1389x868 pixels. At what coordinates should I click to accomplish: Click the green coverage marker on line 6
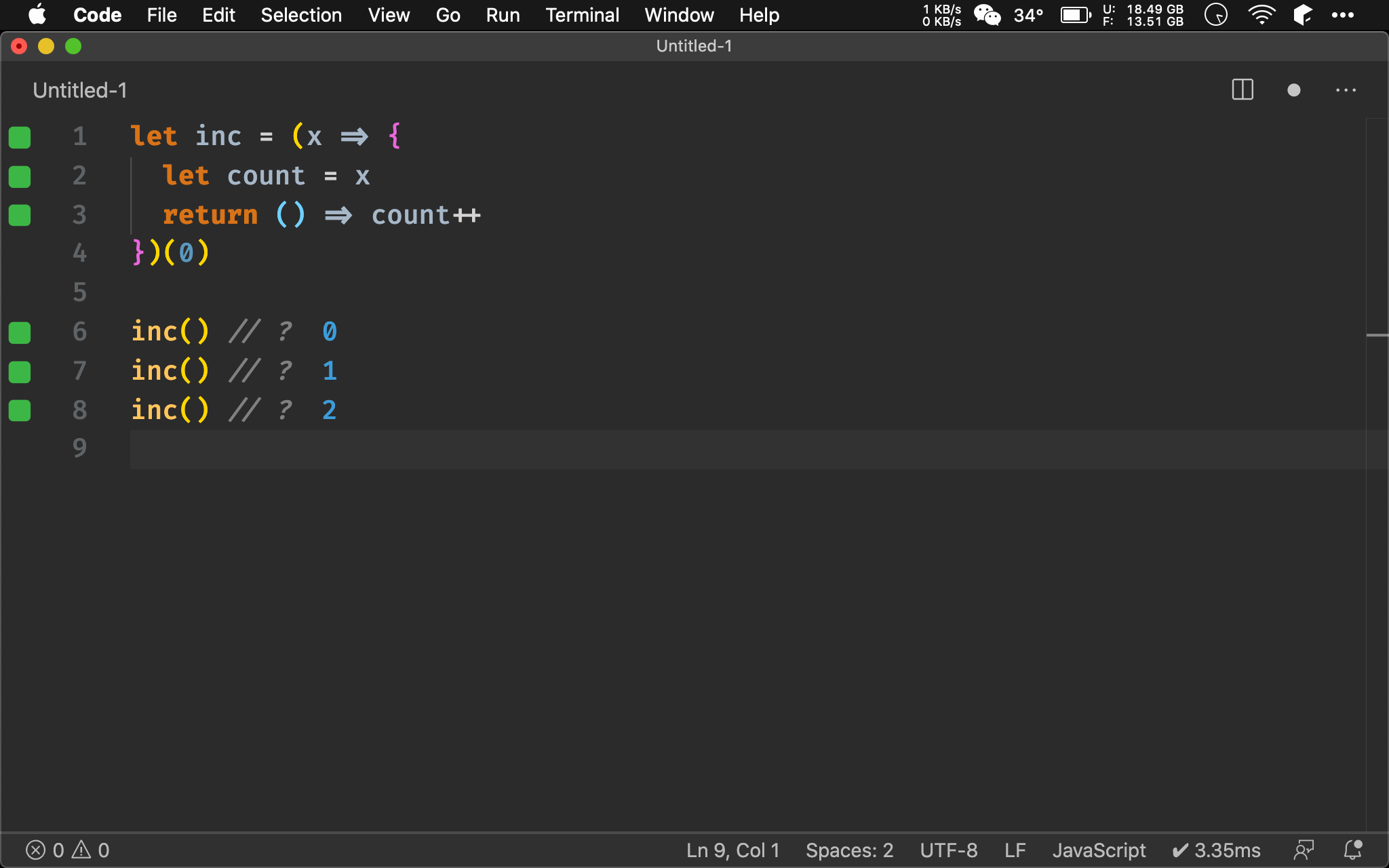20,332
